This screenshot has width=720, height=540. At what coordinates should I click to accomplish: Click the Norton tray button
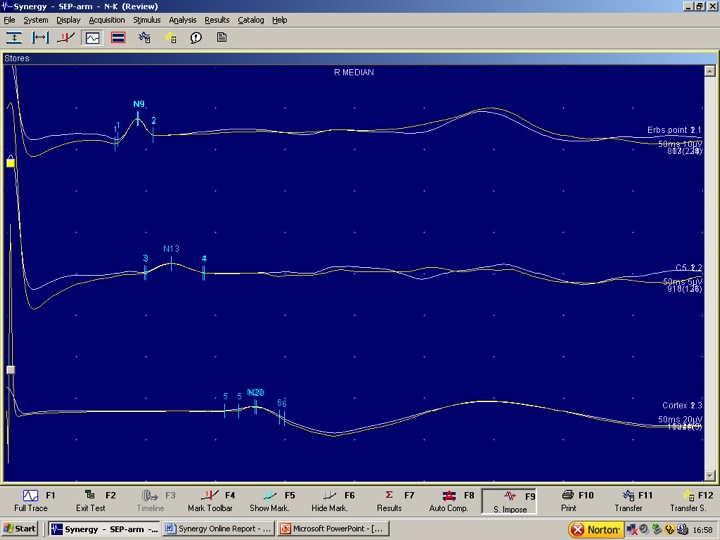tap(596, 529)
